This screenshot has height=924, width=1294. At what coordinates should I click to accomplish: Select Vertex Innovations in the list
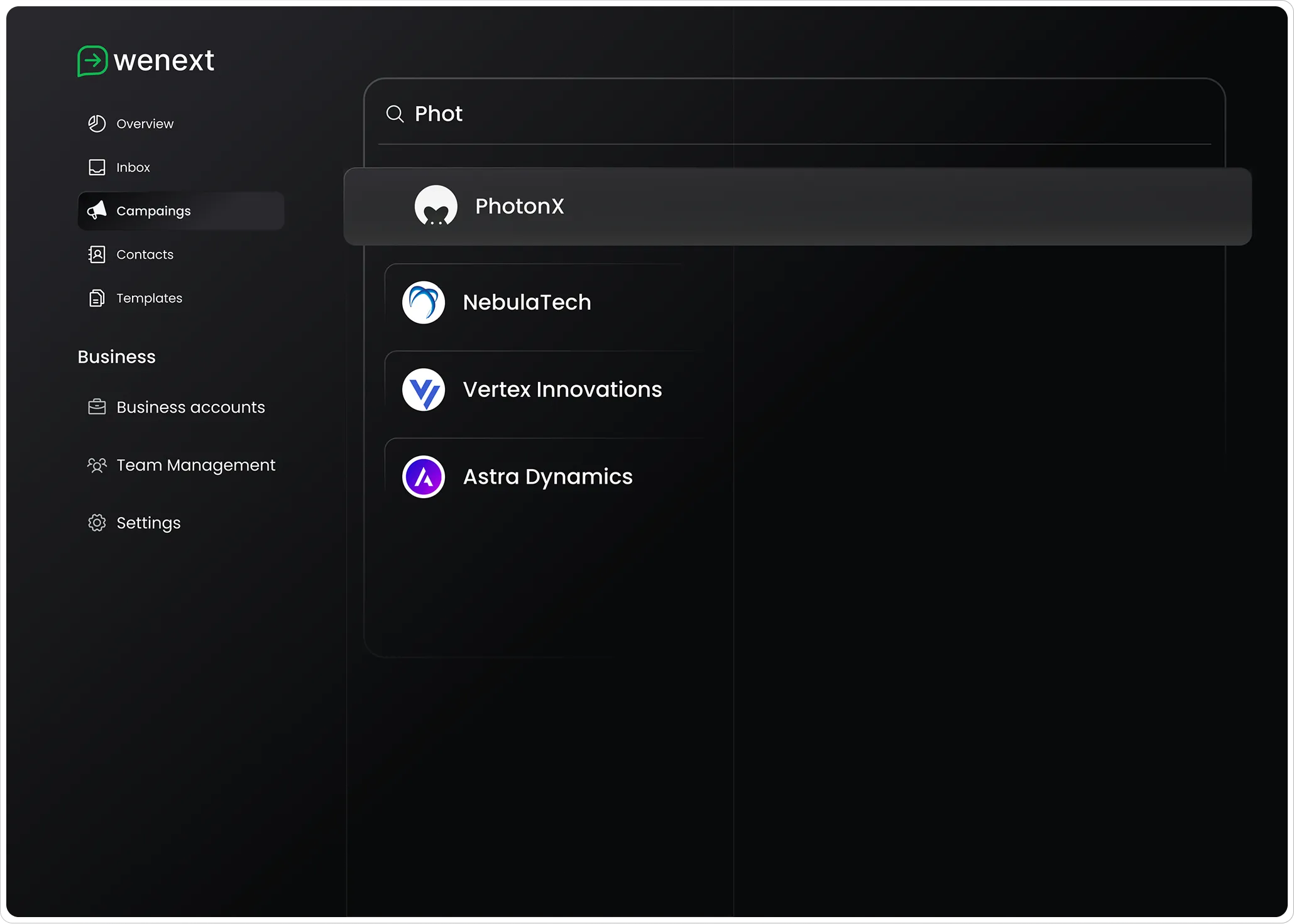[562, 389]
